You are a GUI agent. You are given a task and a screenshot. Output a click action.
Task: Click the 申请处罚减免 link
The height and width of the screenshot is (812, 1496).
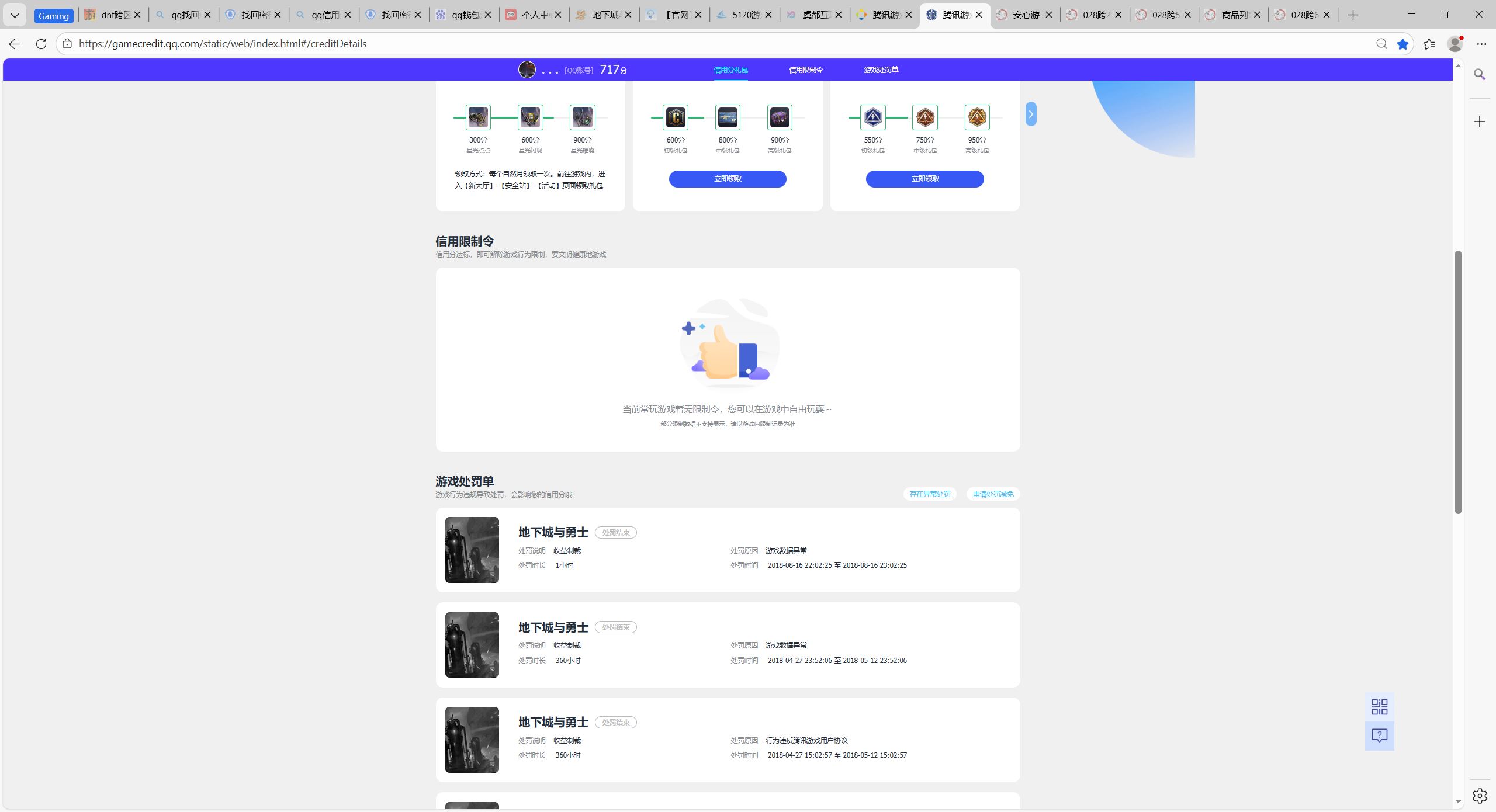pos(992,494)
